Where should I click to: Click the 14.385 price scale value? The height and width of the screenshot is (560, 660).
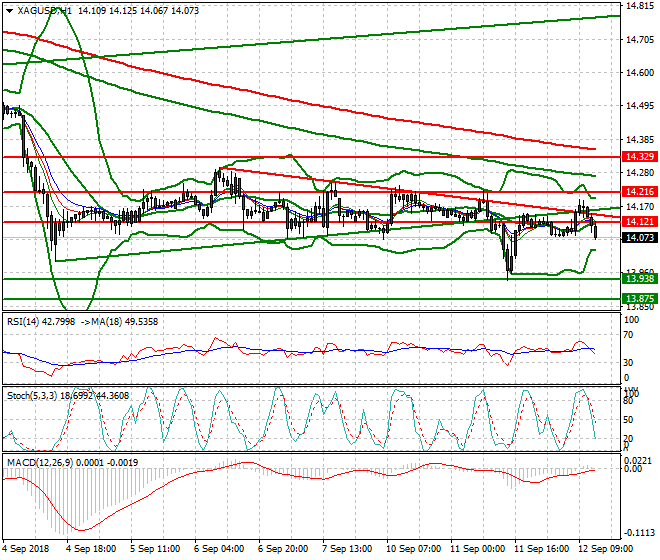[x=640, y=139]
